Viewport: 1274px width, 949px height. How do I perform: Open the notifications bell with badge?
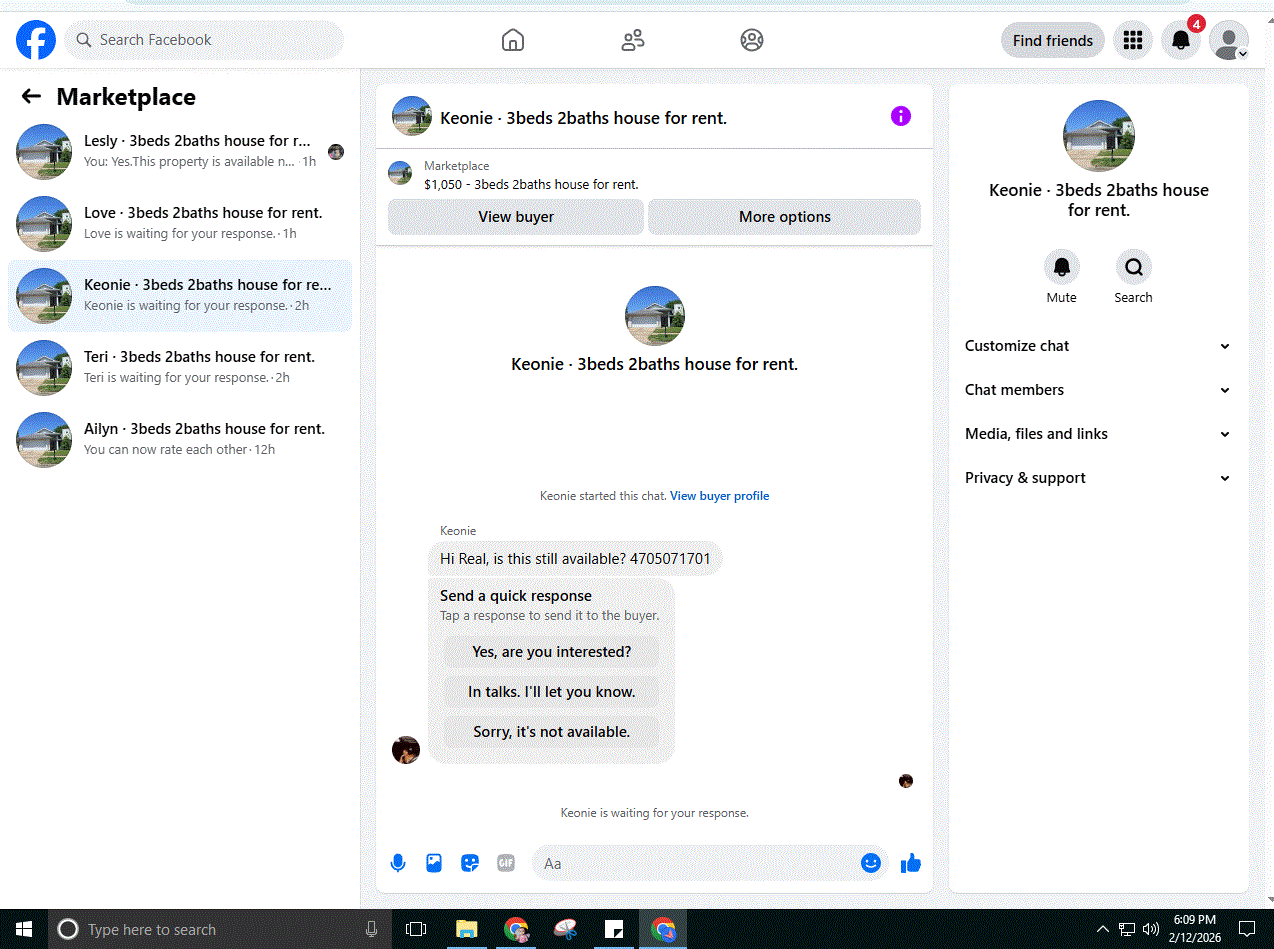pos(1181,40)
